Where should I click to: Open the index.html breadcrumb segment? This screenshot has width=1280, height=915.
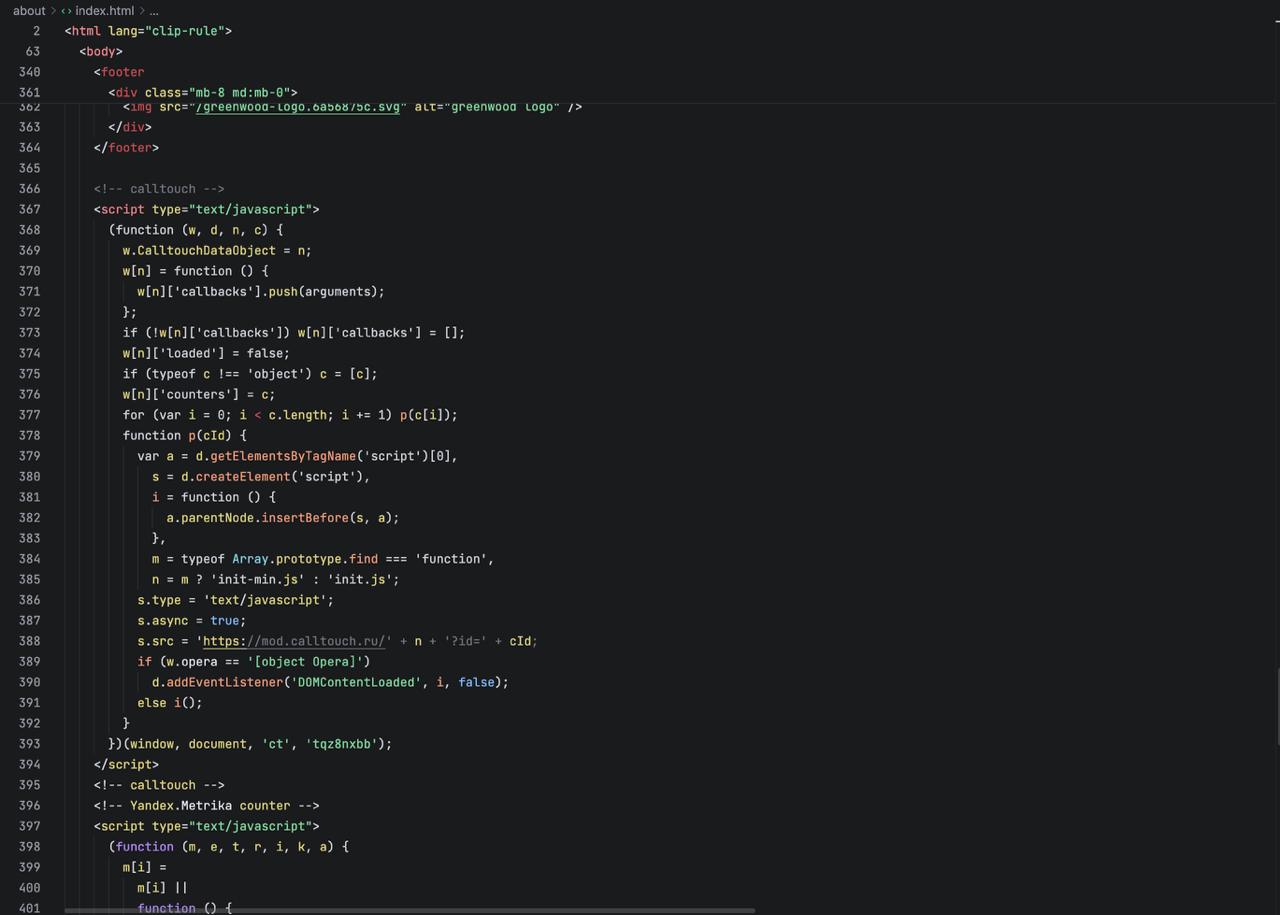tap(104, 11)
